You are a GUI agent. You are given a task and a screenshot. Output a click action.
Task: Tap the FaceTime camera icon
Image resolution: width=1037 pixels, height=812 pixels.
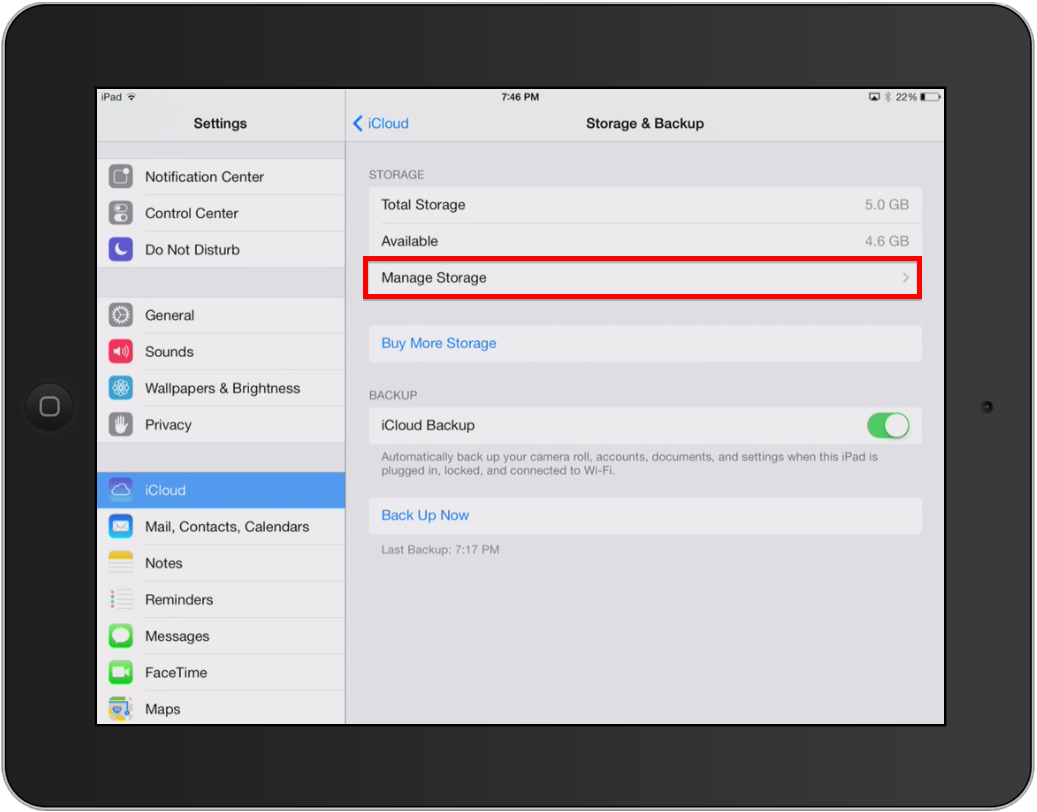tap(120, 672)
